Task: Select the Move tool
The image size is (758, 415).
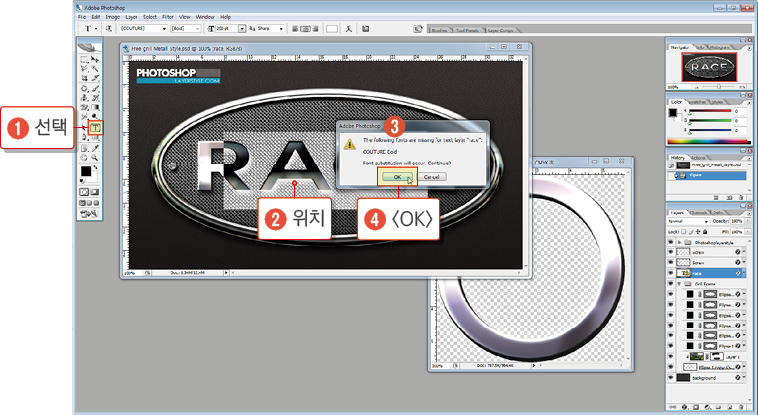Action: pos(95,59)
